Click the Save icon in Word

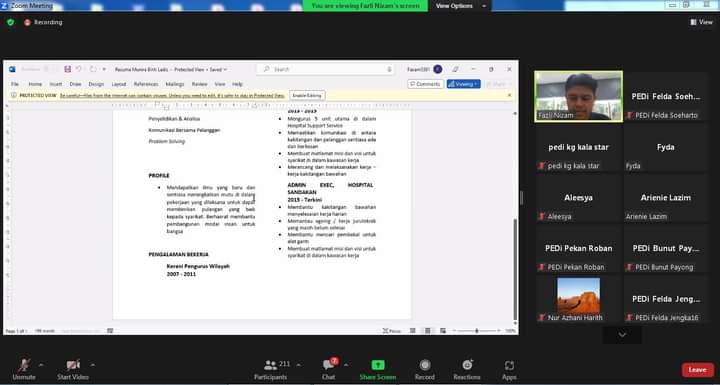(x=68, y=69)
